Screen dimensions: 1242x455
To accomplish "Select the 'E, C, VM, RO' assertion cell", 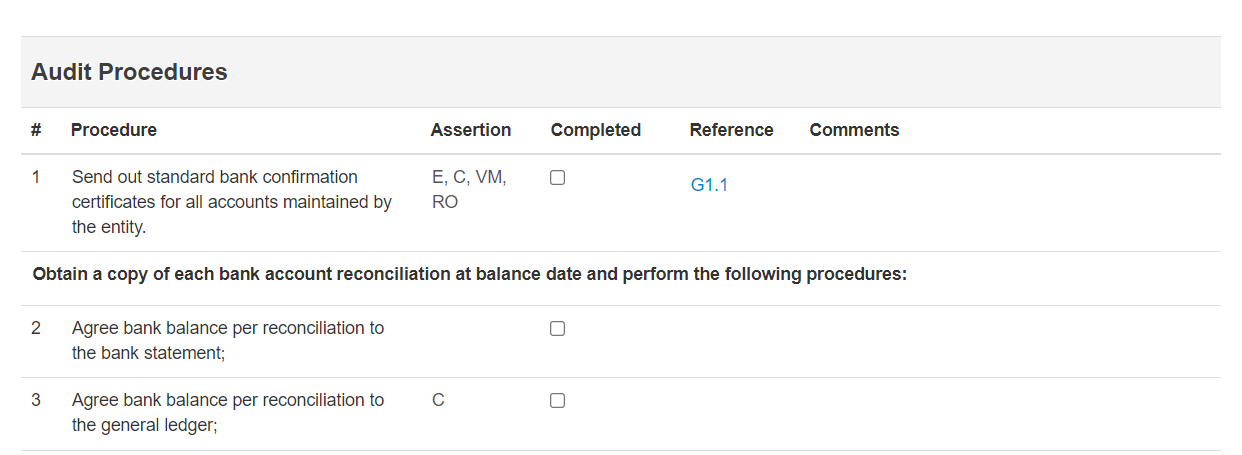I will (470, 189).
